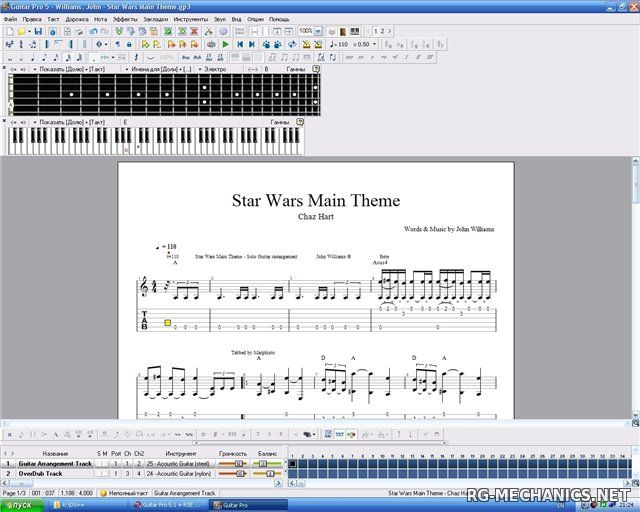This screenshot has height=512, width=640.
Task: Create a new file with New icon
Action: click(x=9, y=31)
